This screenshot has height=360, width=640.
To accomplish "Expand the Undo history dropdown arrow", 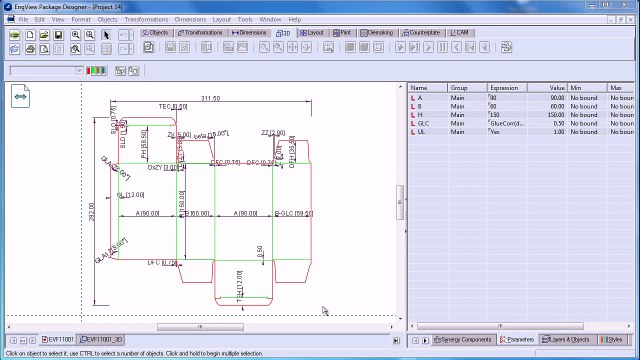I will (x=131, y=35).
